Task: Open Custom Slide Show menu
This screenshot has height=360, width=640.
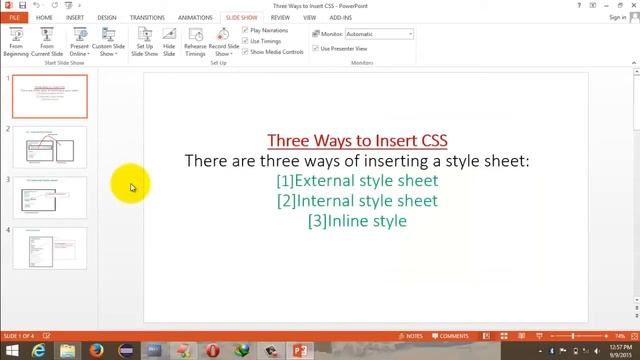Action: pos(109,42)
